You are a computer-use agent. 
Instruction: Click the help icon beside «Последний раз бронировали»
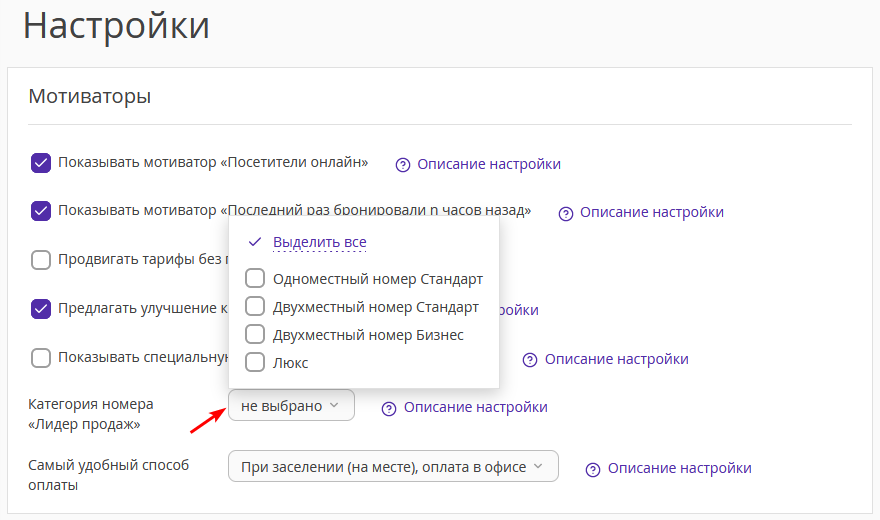566,214
